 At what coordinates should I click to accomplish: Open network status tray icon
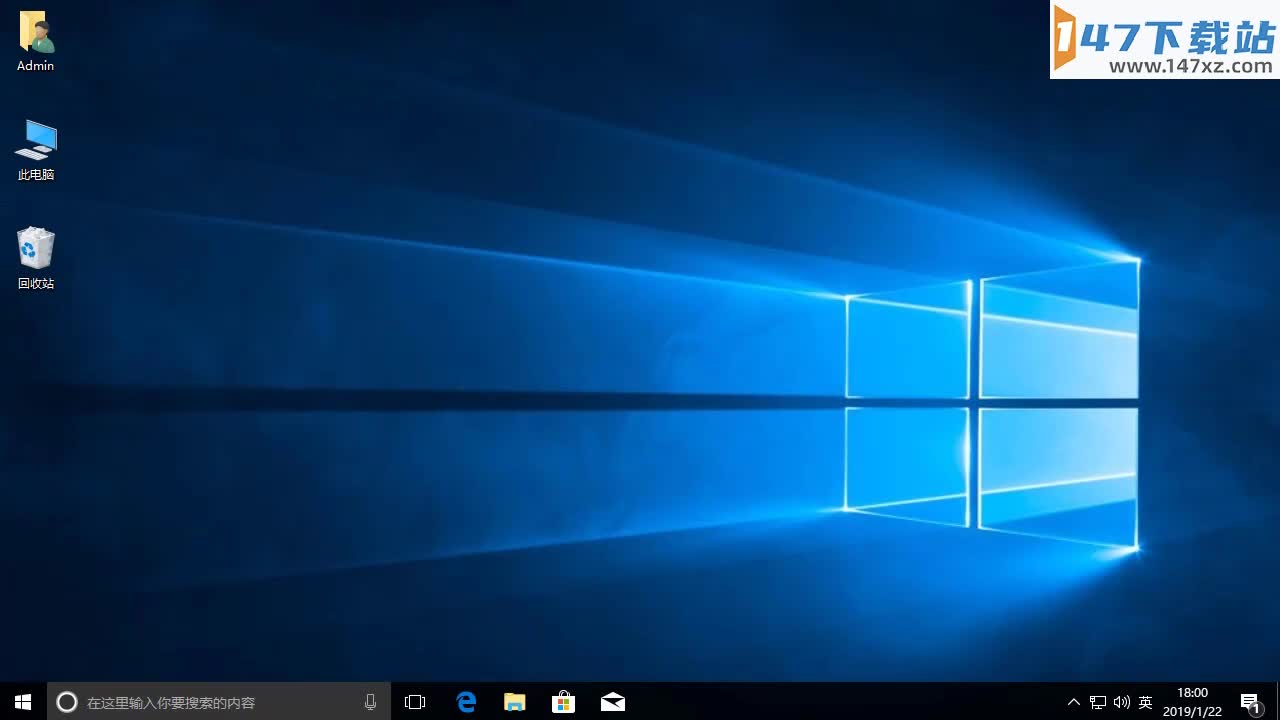[1098, 702]
